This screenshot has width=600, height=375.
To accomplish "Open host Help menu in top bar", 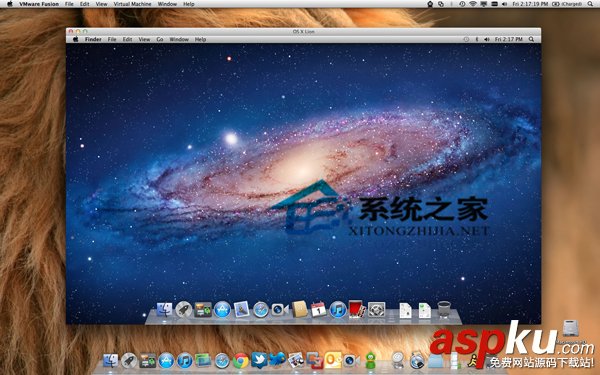I will coord(189,4).
